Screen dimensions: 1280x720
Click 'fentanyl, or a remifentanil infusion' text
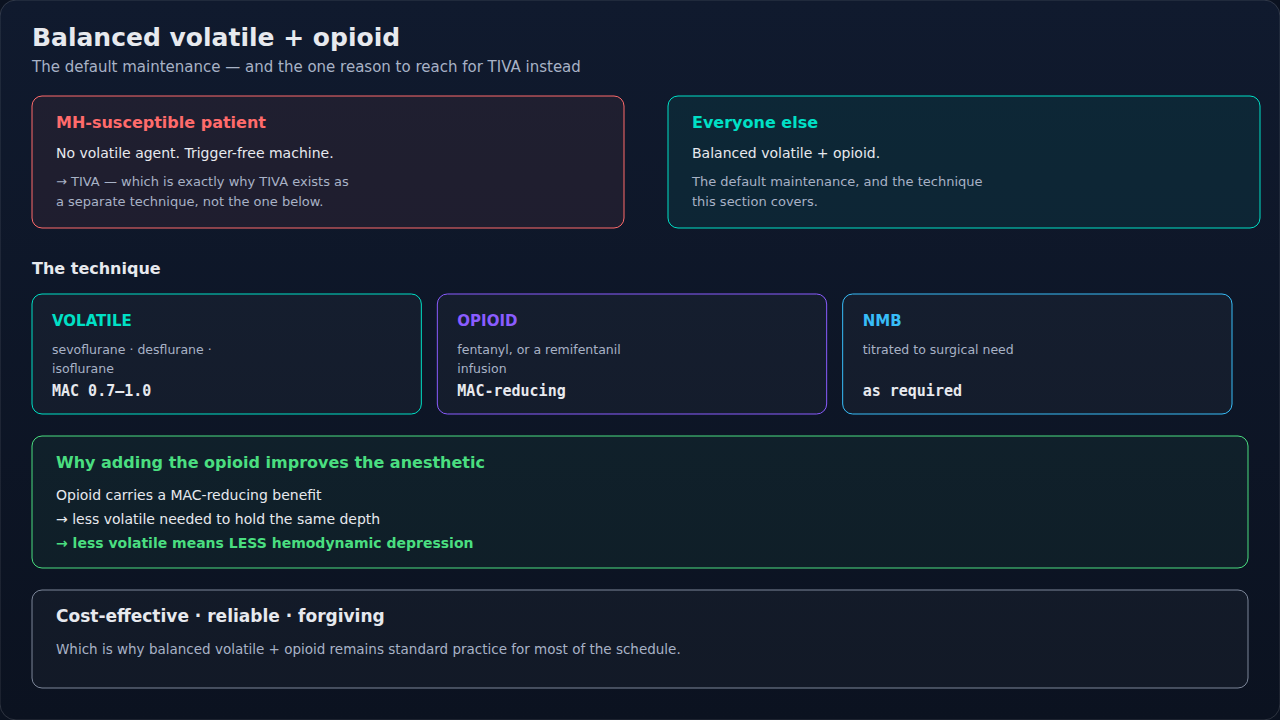point(539,359)
